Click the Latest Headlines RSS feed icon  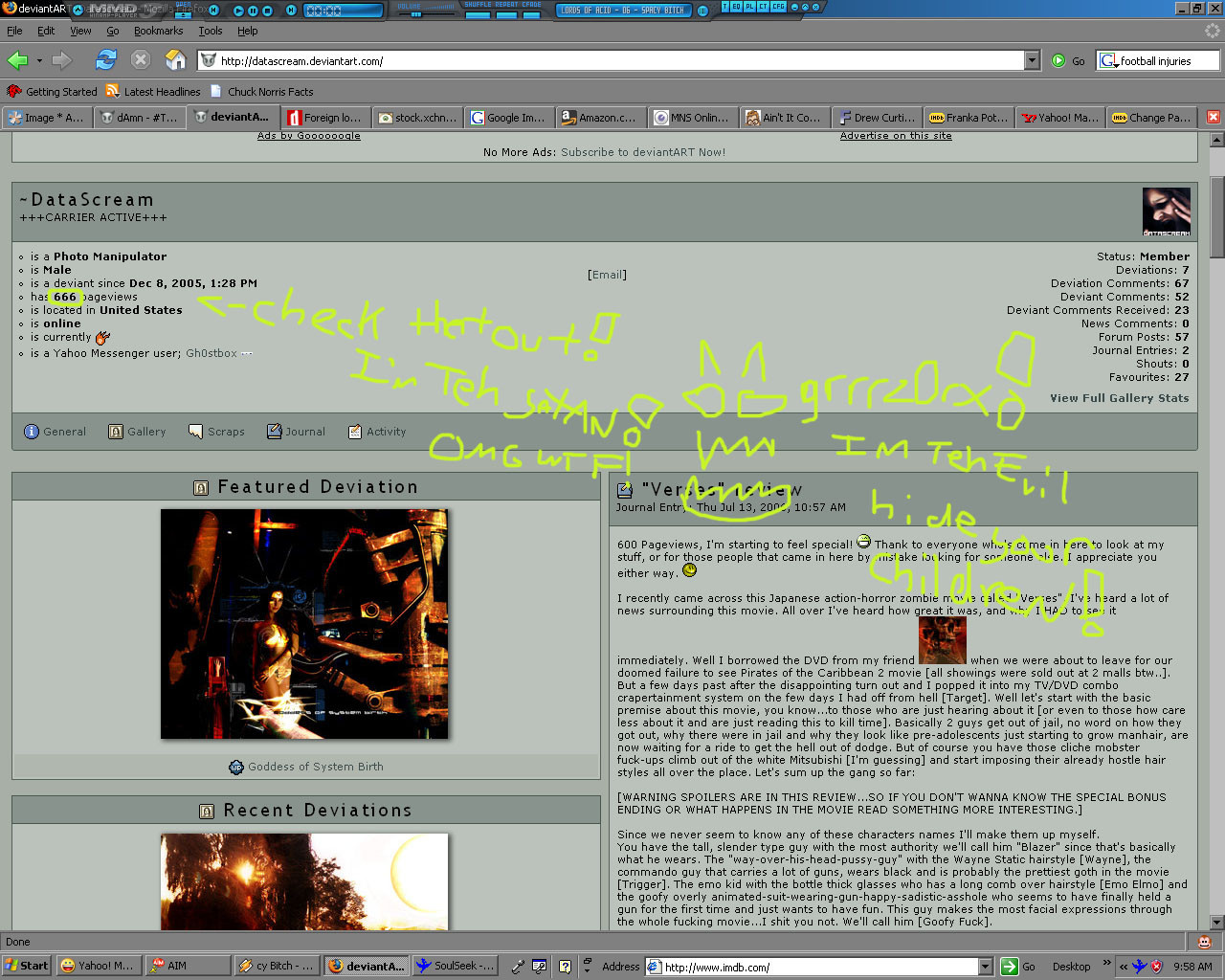pyautogui.click(x=113, y=92)
